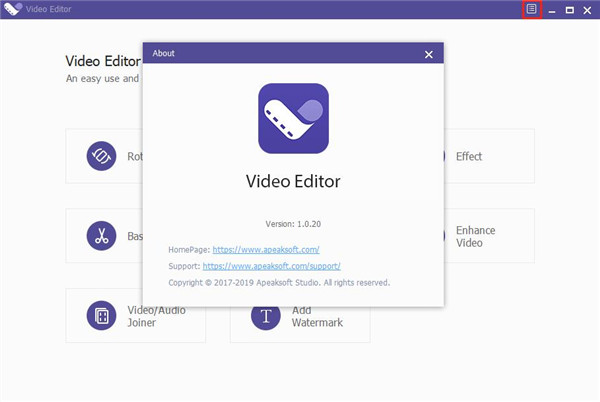Open the menu icon in title bar
The image size is (600, 402).
532,9
